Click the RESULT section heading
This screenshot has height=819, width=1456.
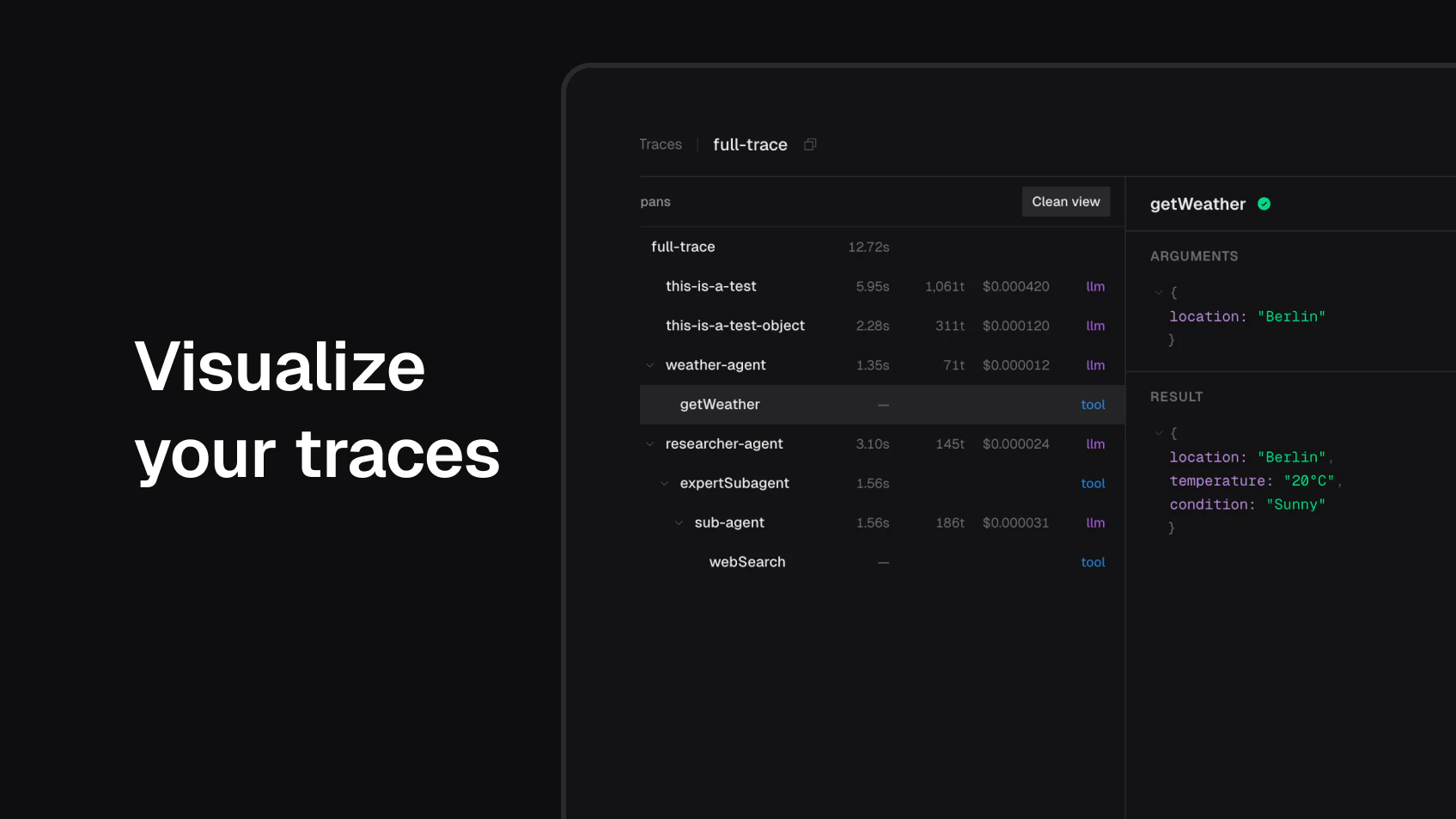tap(1177, 397)
